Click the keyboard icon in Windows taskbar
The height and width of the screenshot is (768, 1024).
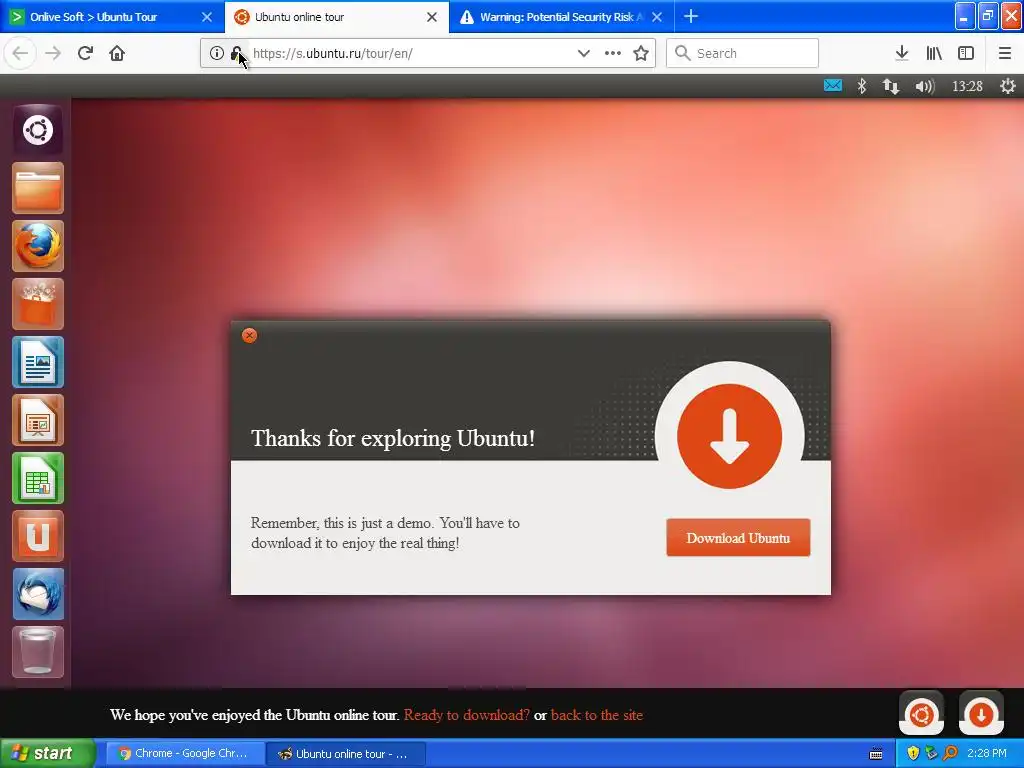pyautogui.click(x=876, y=754)
